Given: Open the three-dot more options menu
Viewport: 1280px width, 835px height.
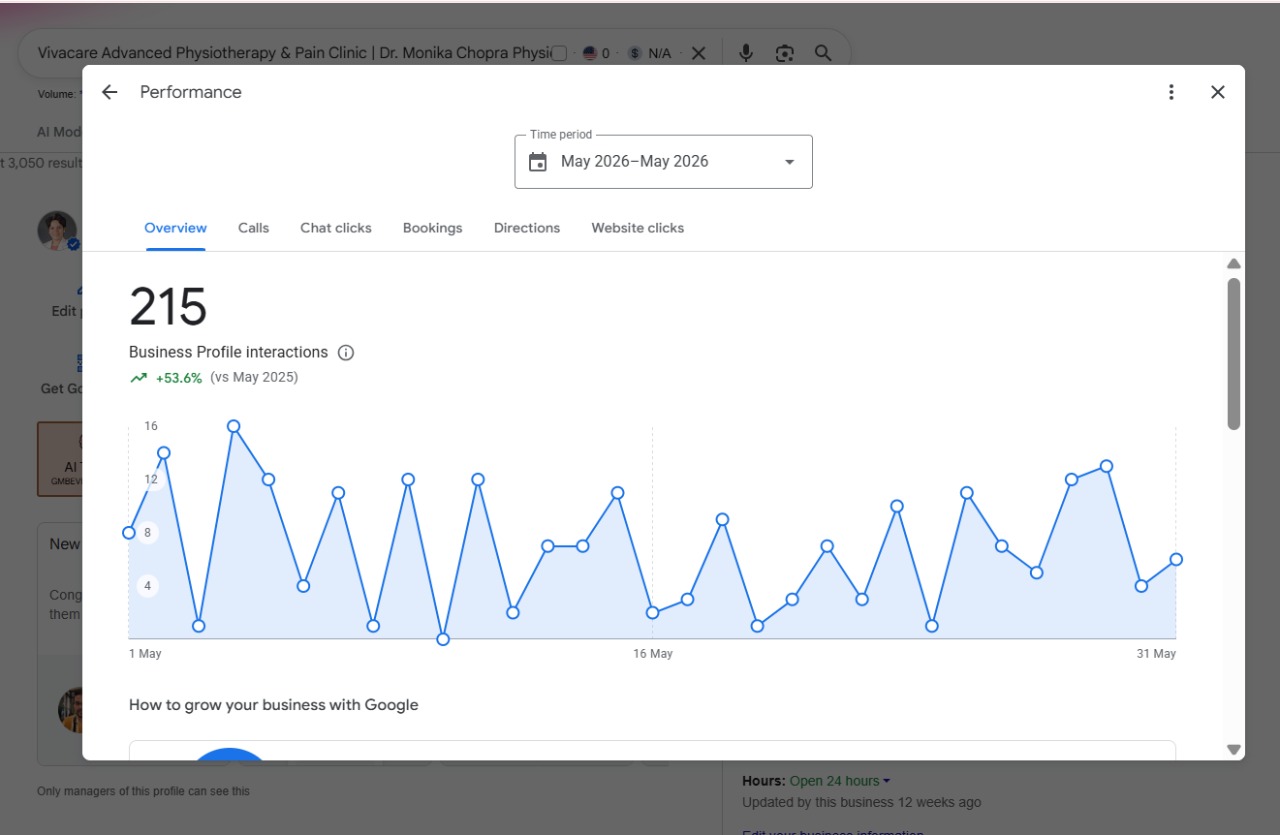Looking at the screenshot, I should click(1171, 92).
